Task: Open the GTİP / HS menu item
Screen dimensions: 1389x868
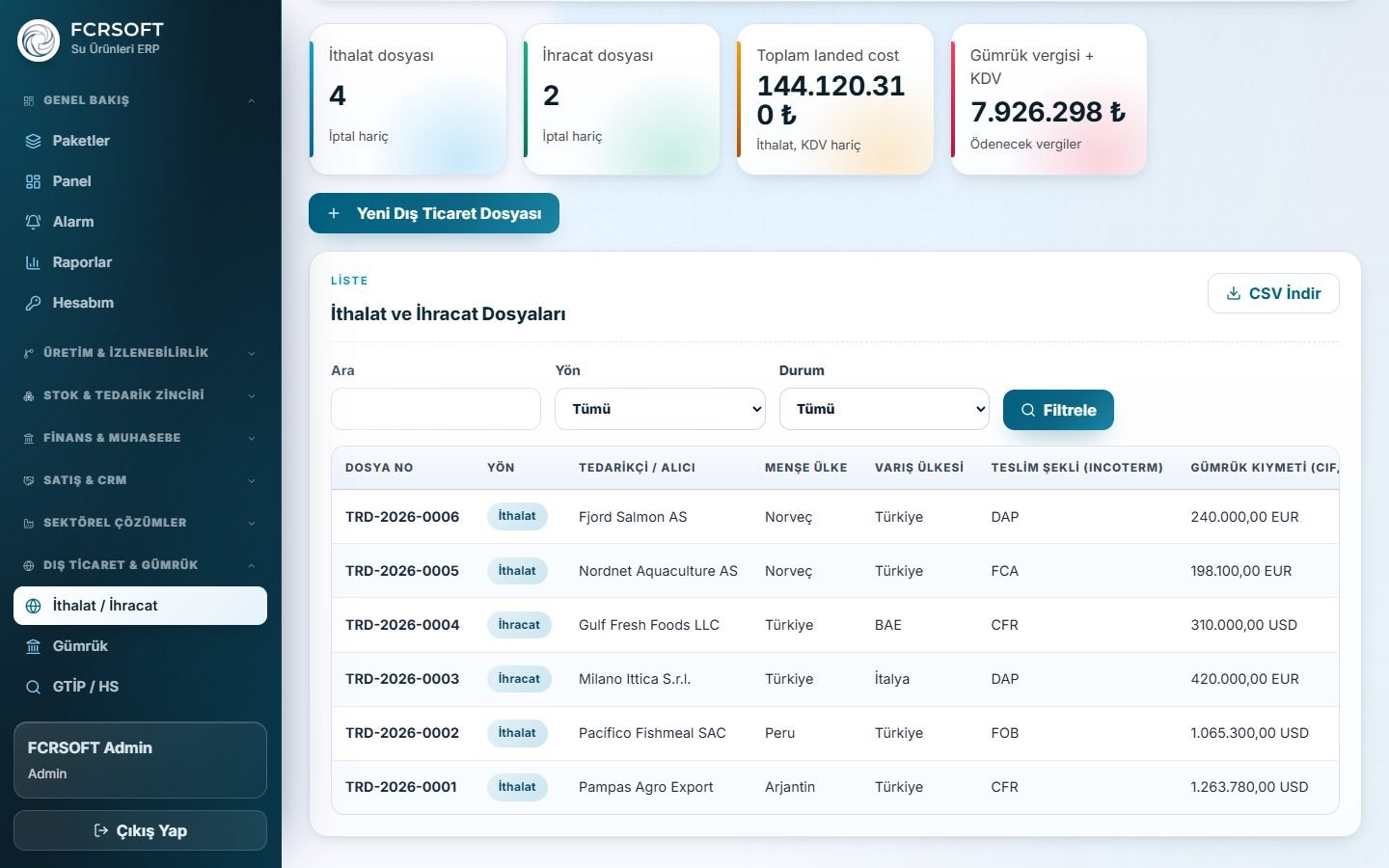Action: point(140,687)
